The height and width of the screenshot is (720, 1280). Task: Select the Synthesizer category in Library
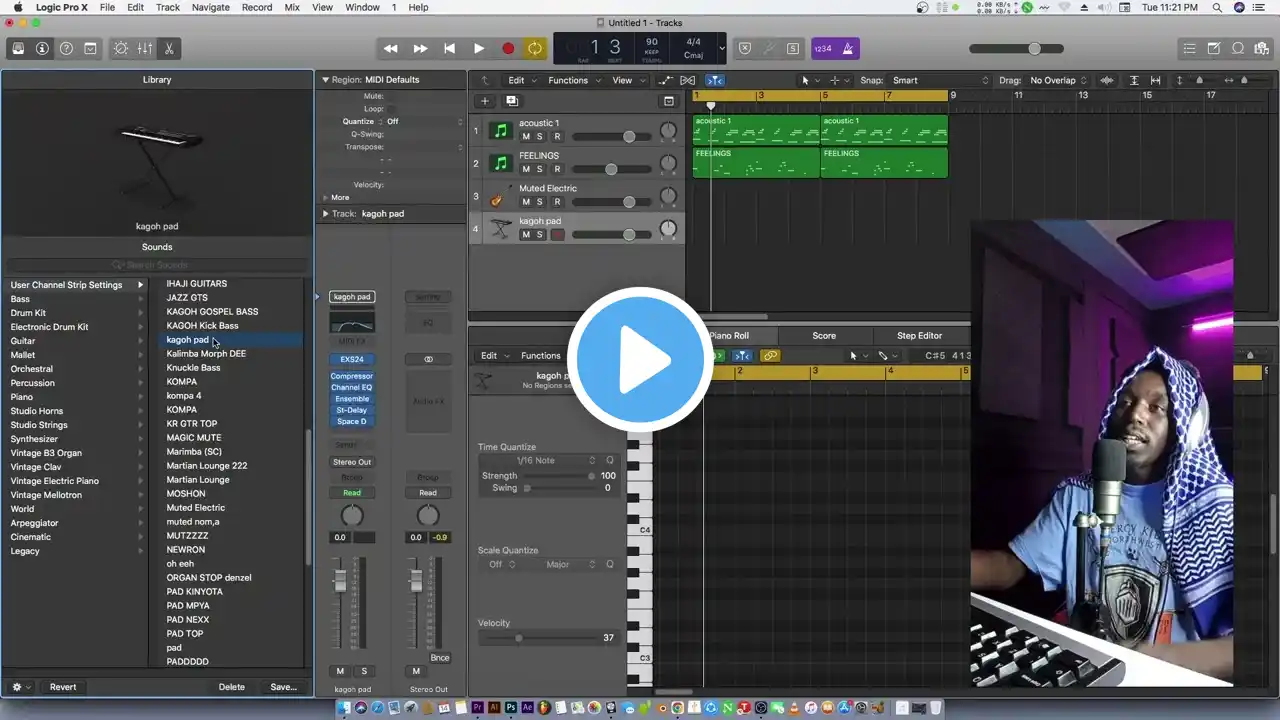tap(77, 439)
